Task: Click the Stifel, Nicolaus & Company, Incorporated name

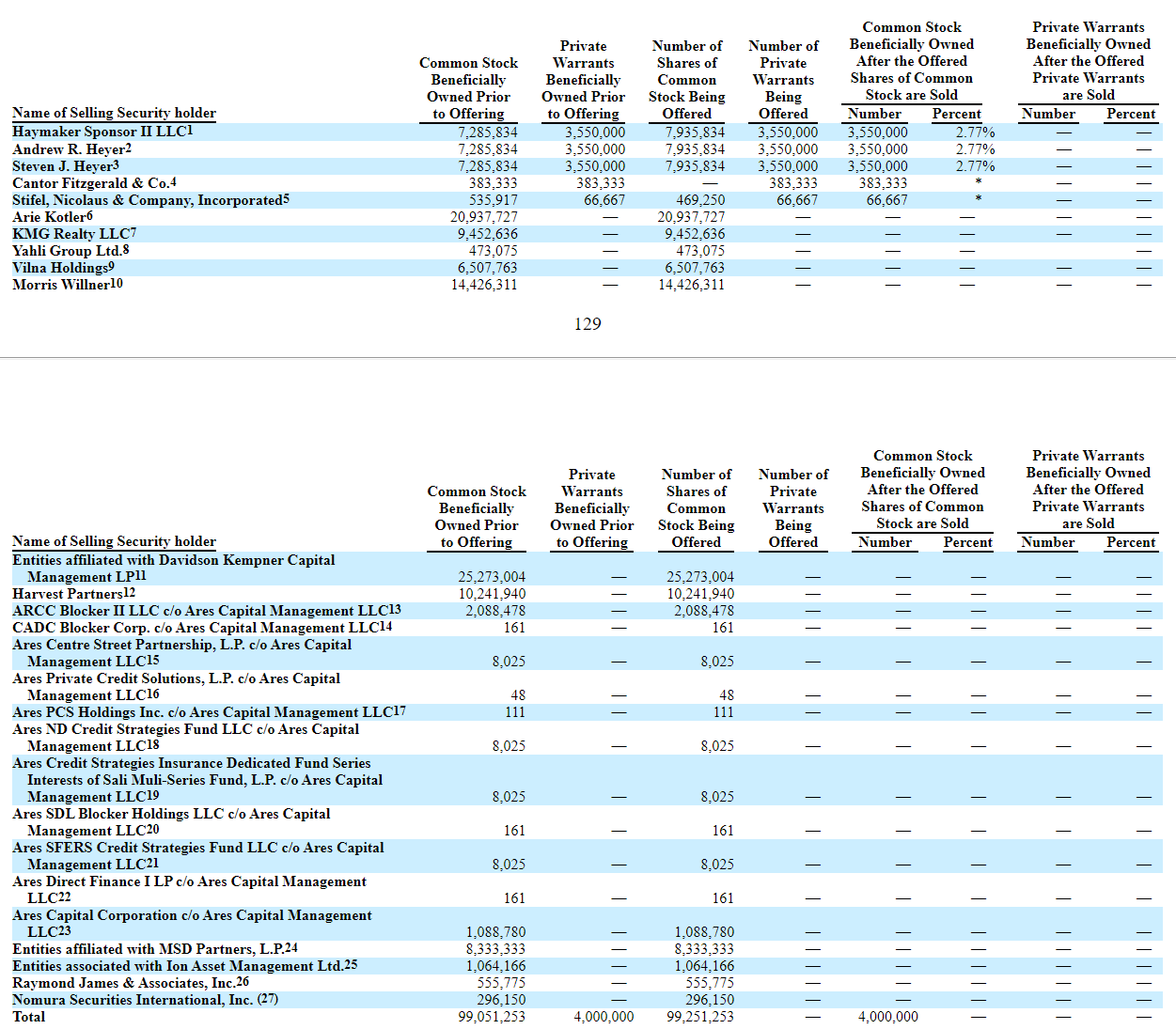Action: tap(146, 200)
